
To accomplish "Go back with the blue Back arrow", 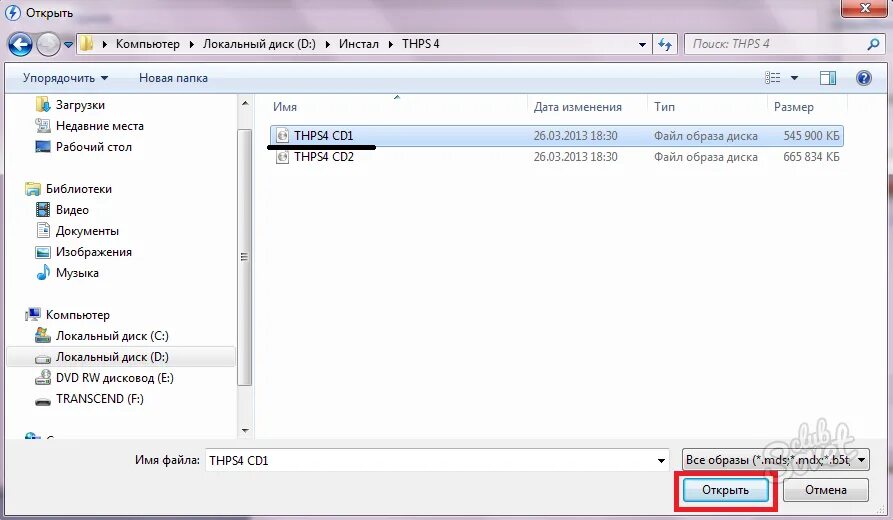I will [x=20, y=44].
